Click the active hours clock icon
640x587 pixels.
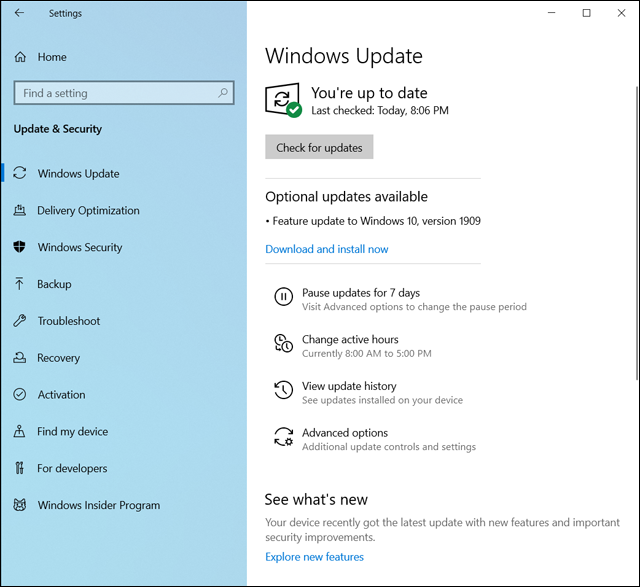283,343
